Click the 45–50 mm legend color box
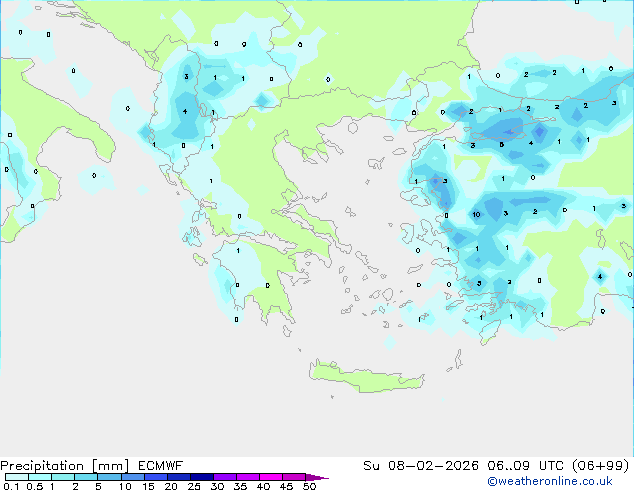The width and height of the screenshot is (634, 490). (x=294, y=477)
